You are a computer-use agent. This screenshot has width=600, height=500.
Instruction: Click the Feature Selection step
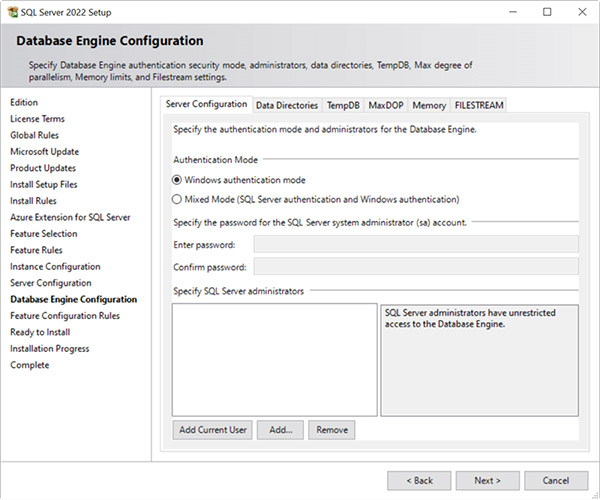(44, 234)
